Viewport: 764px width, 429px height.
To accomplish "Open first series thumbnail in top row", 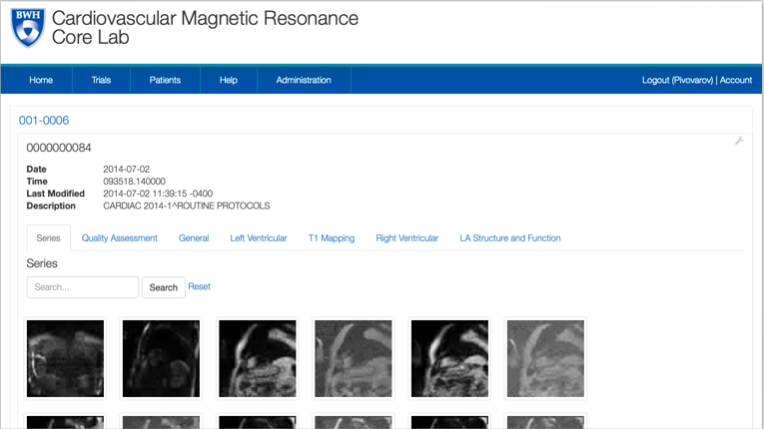I will (x=65, y=358).
